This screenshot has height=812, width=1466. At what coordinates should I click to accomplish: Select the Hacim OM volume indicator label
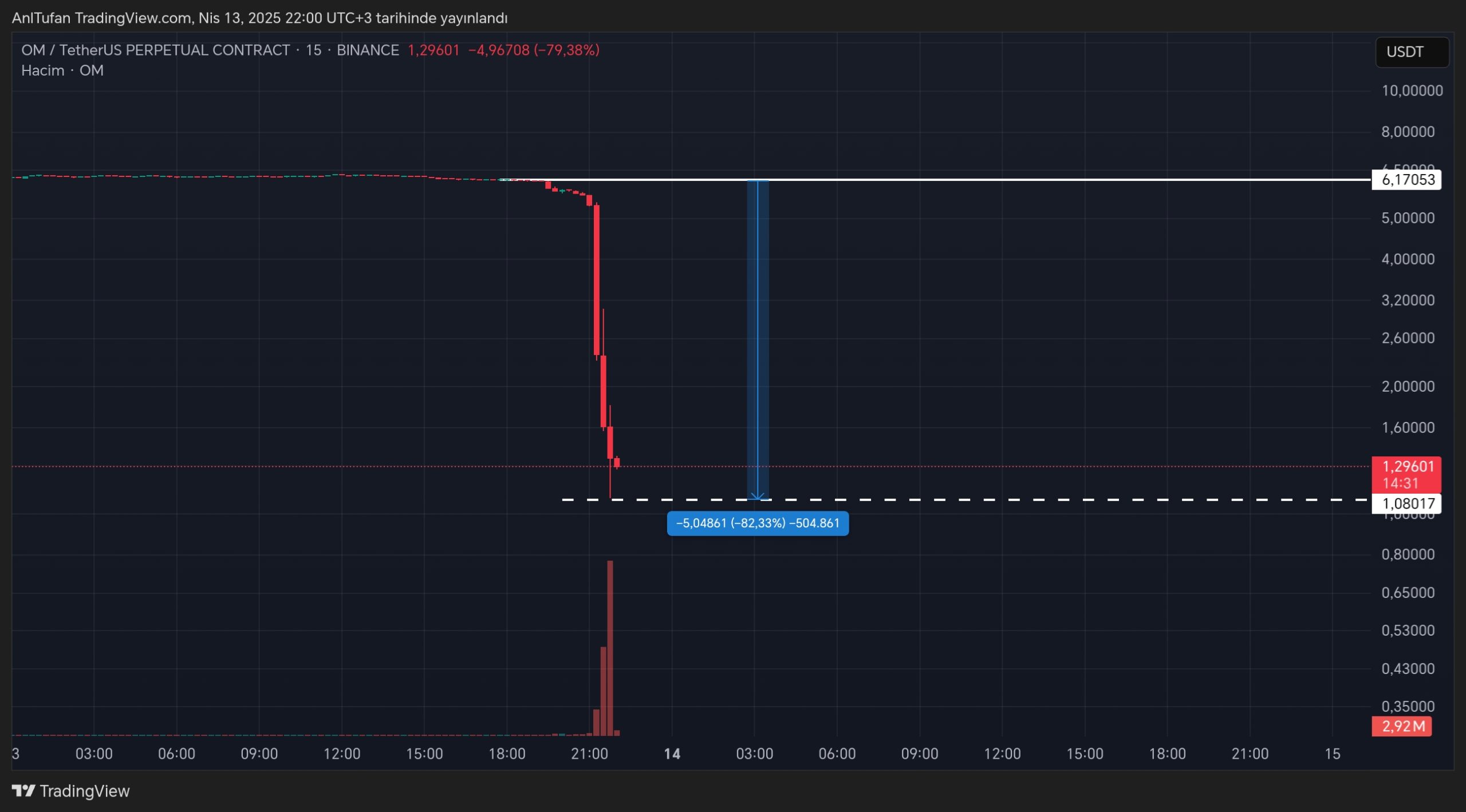[62, 70]
